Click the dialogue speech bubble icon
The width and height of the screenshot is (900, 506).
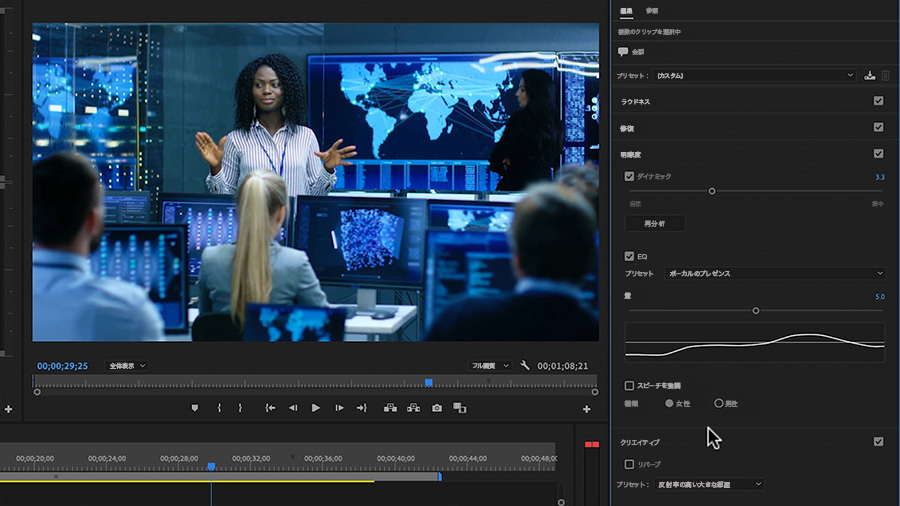(x=623, y=52)
